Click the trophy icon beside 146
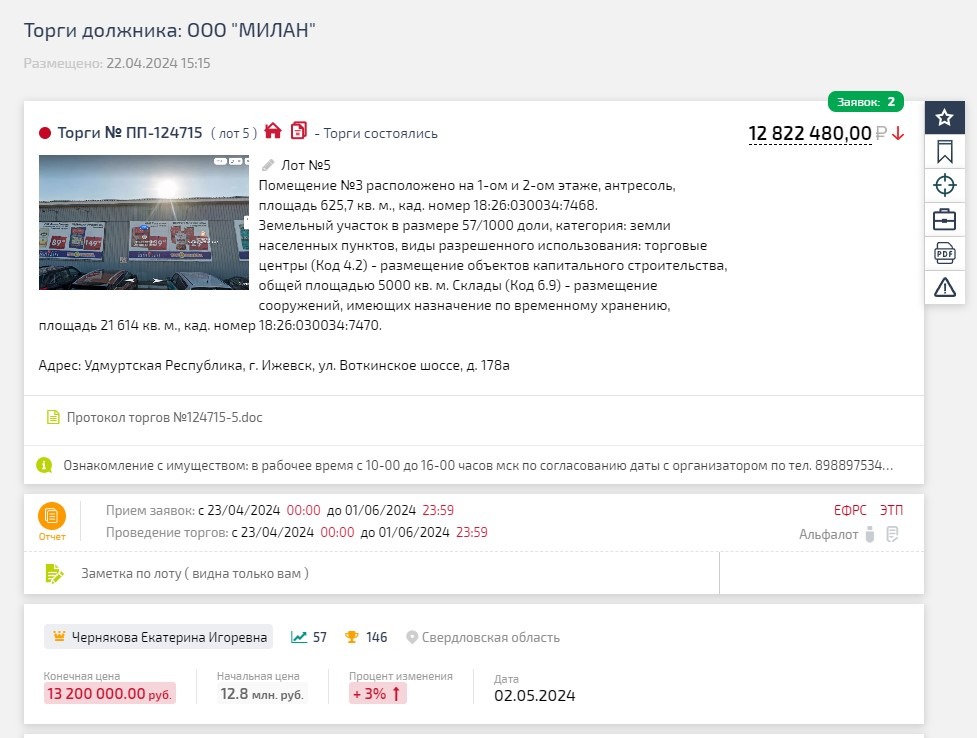 pos(351,637)
